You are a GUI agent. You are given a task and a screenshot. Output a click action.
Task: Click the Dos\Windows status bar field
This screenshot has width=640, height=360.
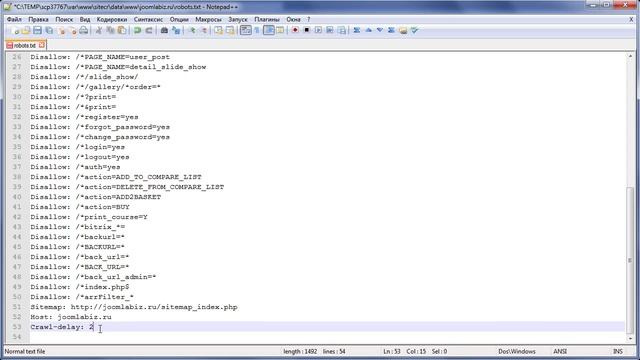click(x=517, y=351)
